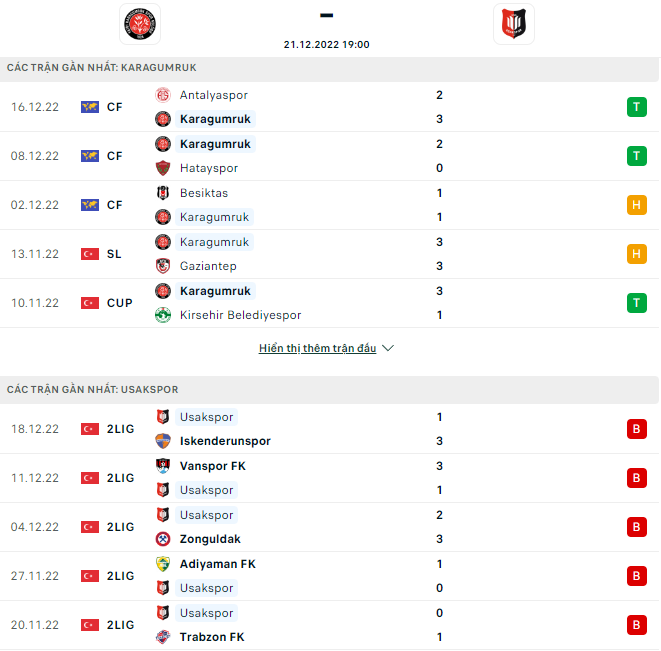Click red B badge for 18.12.22 match
This screenshot has height=651, width=661.
(x=637, y=429)
